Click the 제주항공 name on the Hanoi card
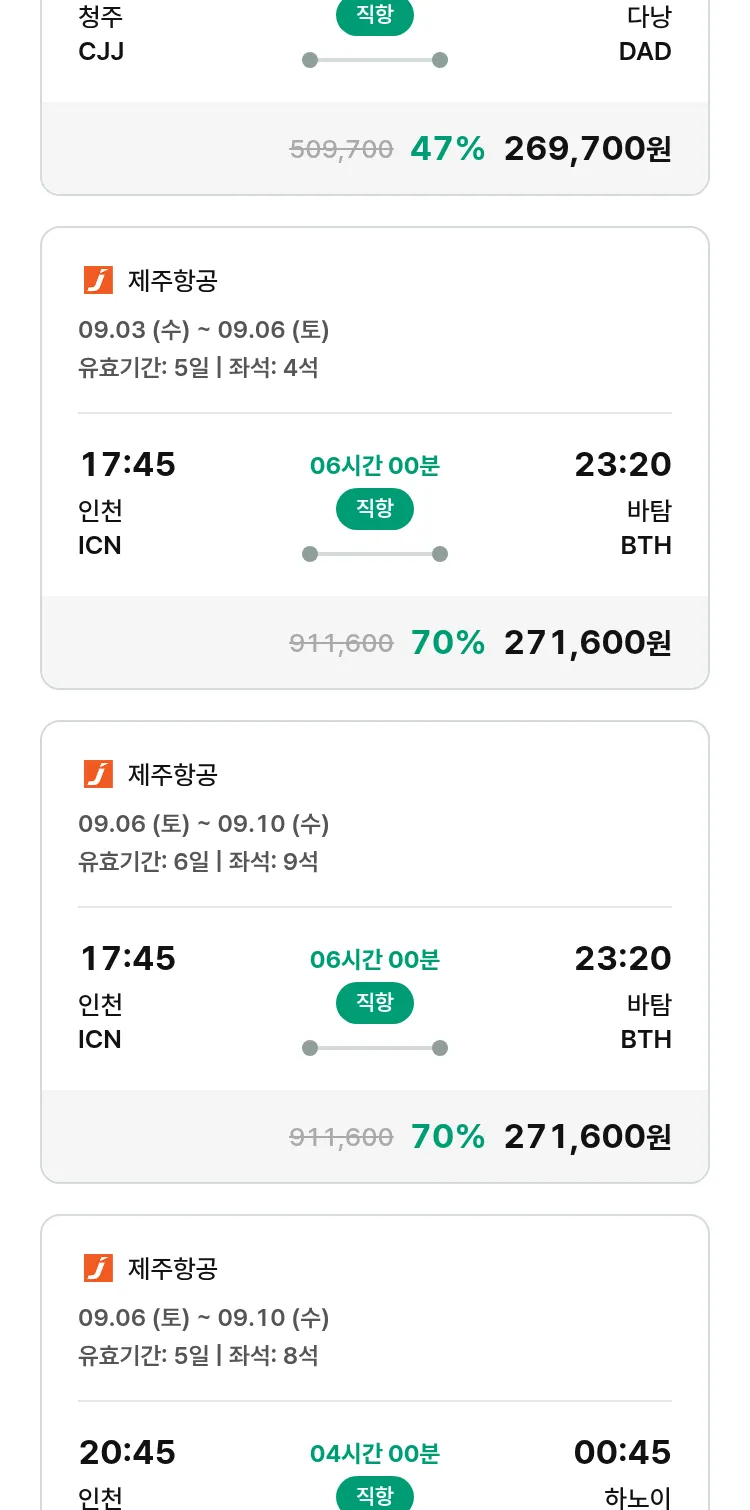This screenshot has width=750, height=1510. pyautogui.click(x=172, y=1269)
